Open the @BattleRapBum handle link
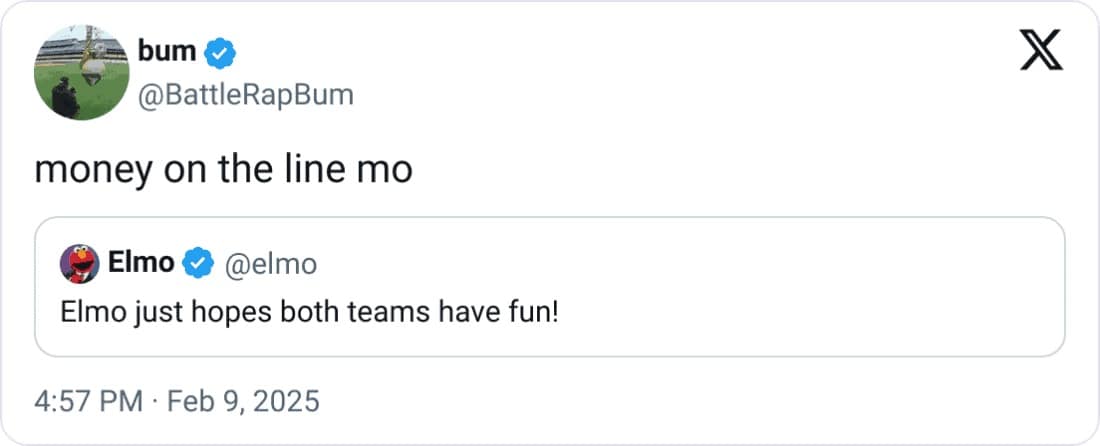1100x446 pixels. point(246,95)
